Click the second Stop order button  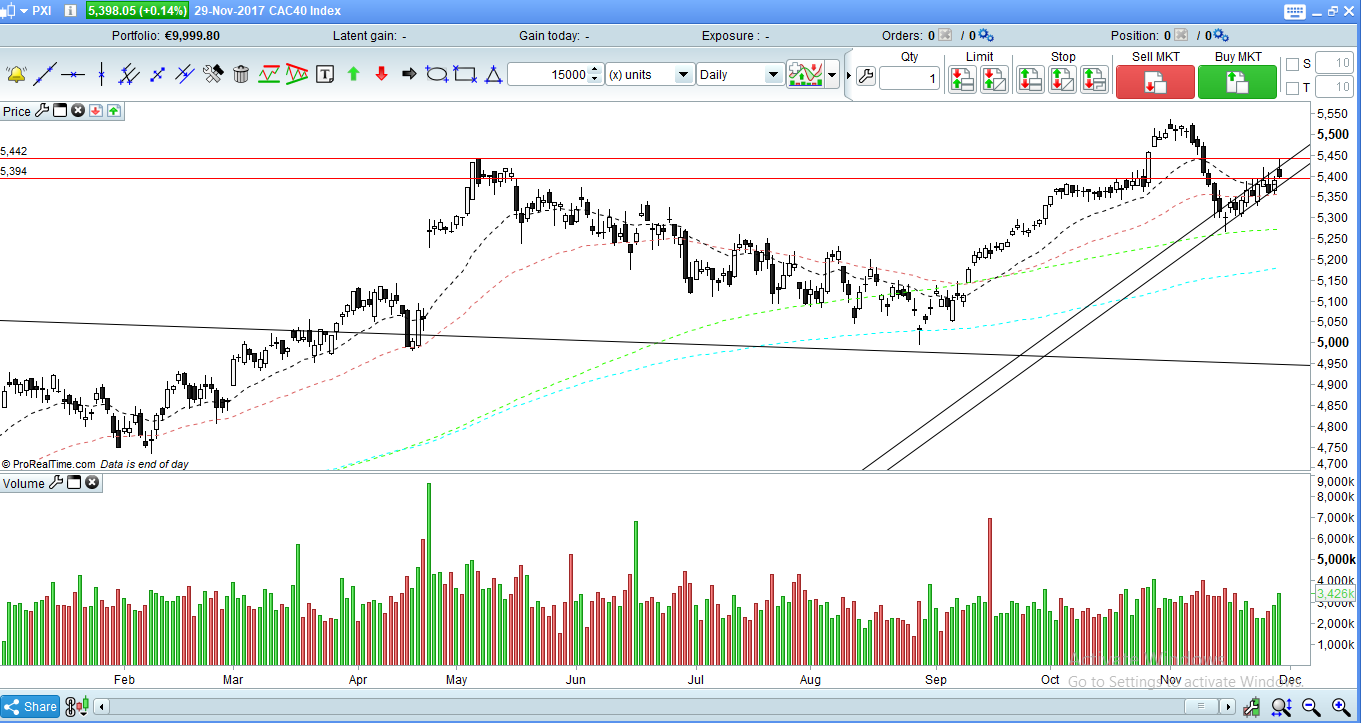pos(1062,80)
